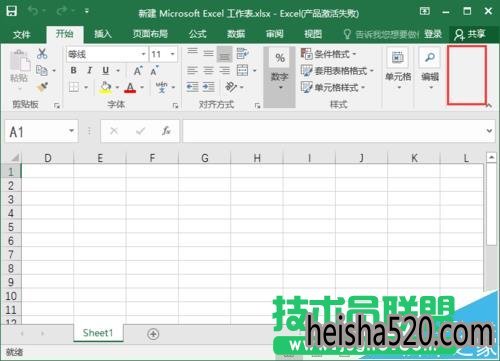Open the 公式 tab

click(197, 34)
